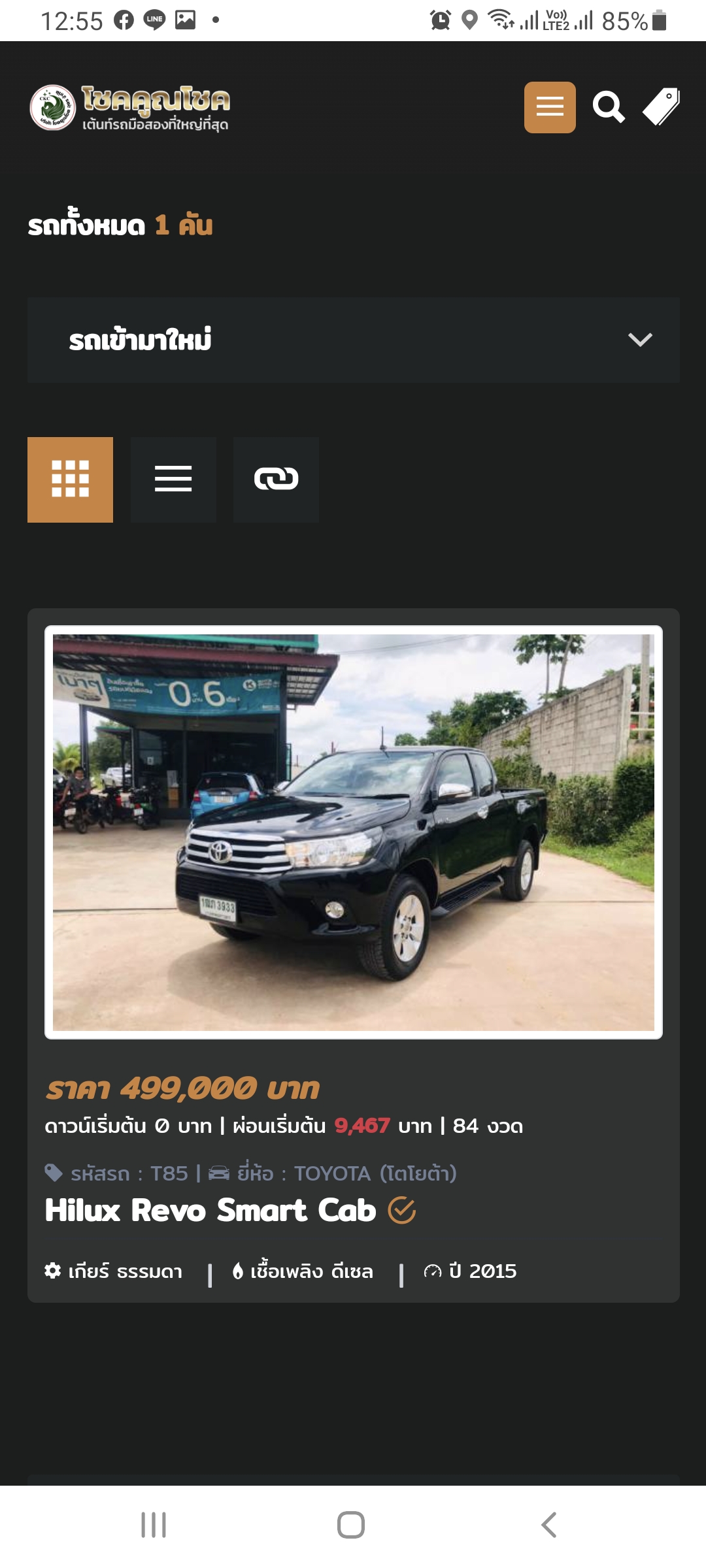
Task: Switch to list view layout
Action: click(x=173, y=480)
